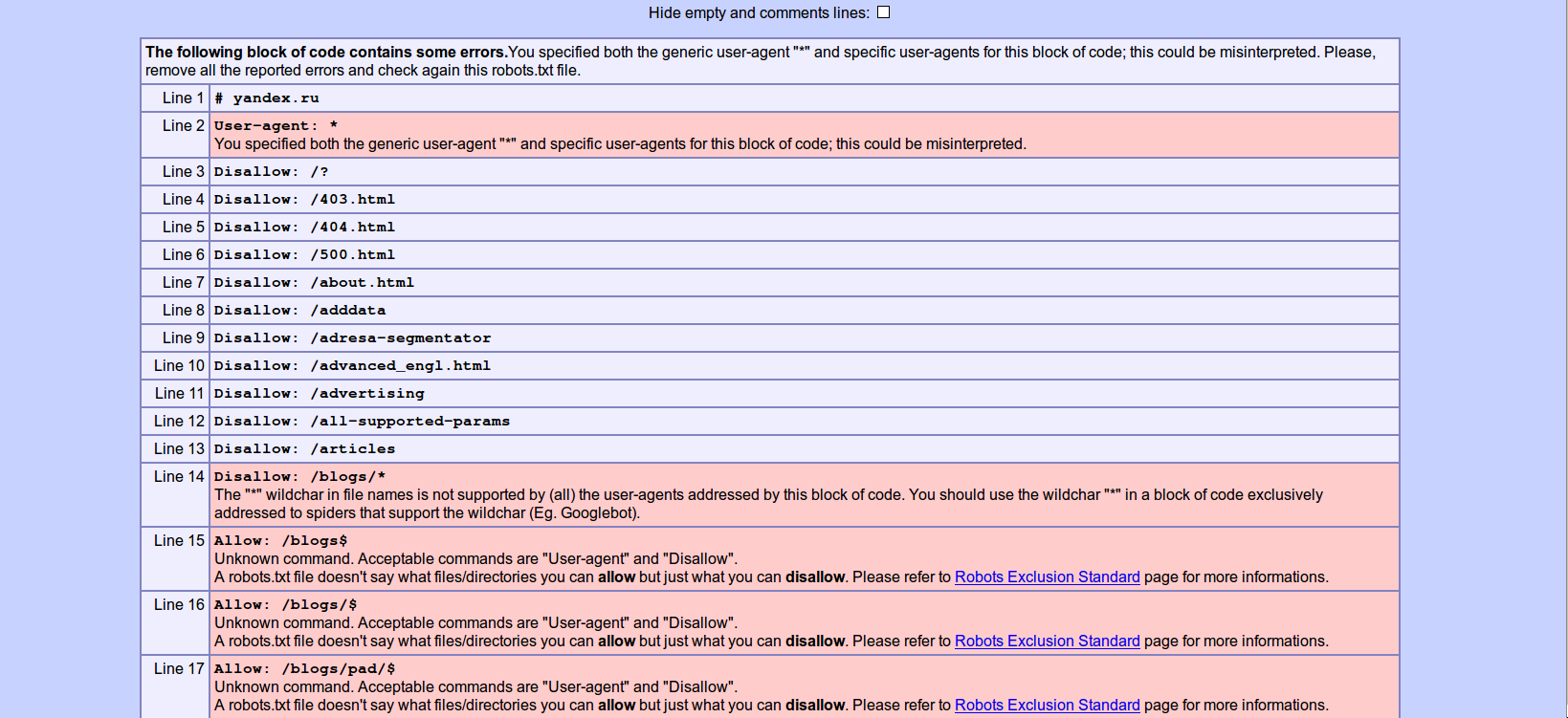Click the 'Allow: /blogs$' code line

(281, 541)
